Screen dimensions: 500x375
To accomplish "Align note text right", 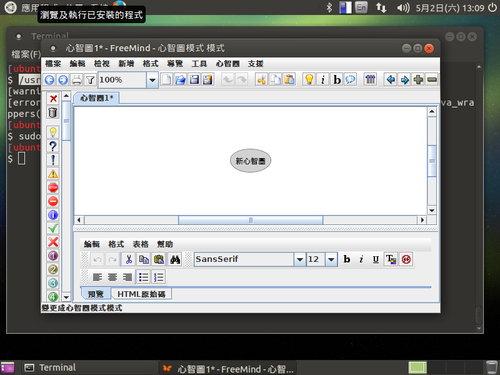I will tap(127, 277).
